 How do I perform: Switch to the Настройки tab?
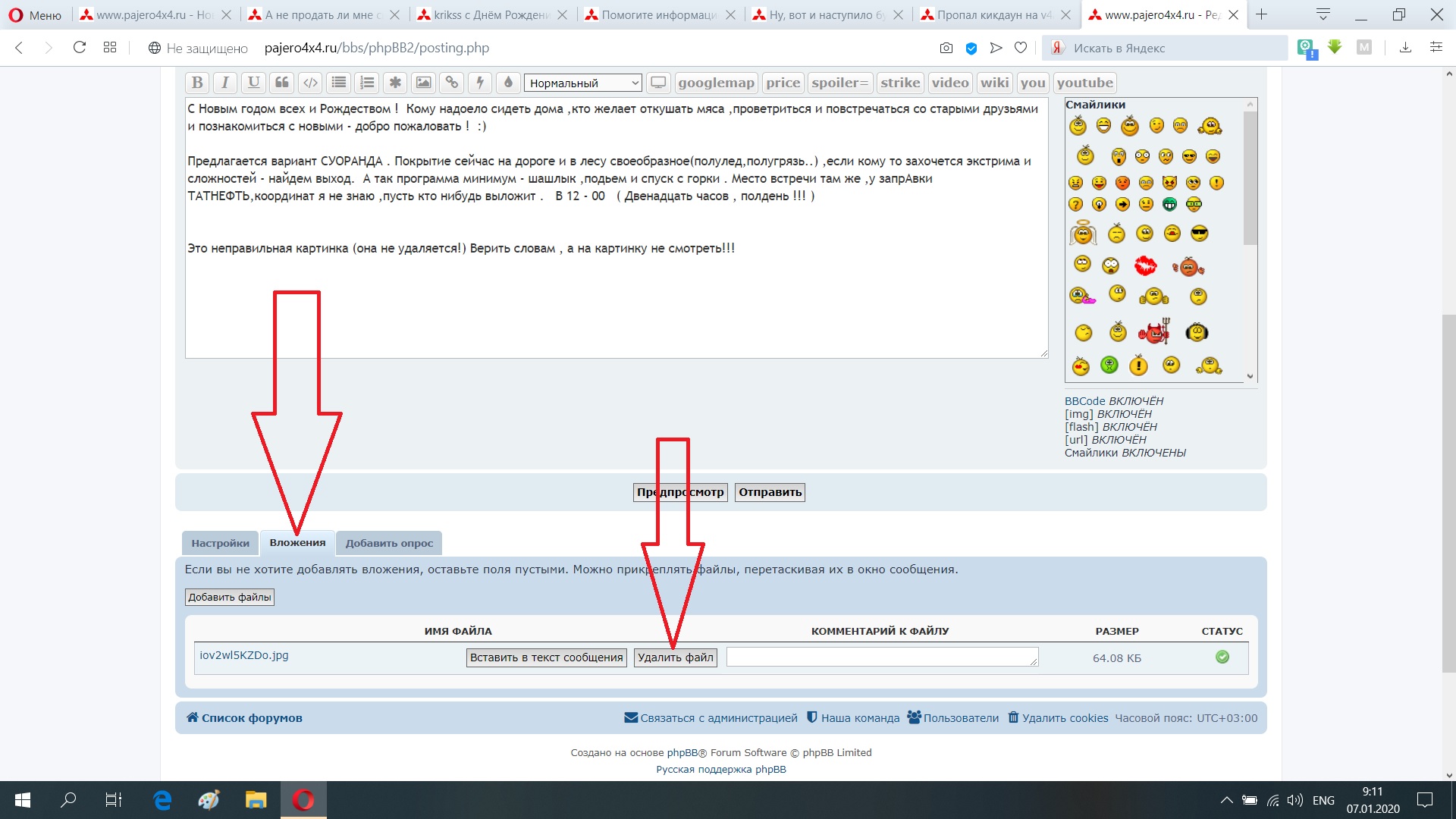coord(220,543)
